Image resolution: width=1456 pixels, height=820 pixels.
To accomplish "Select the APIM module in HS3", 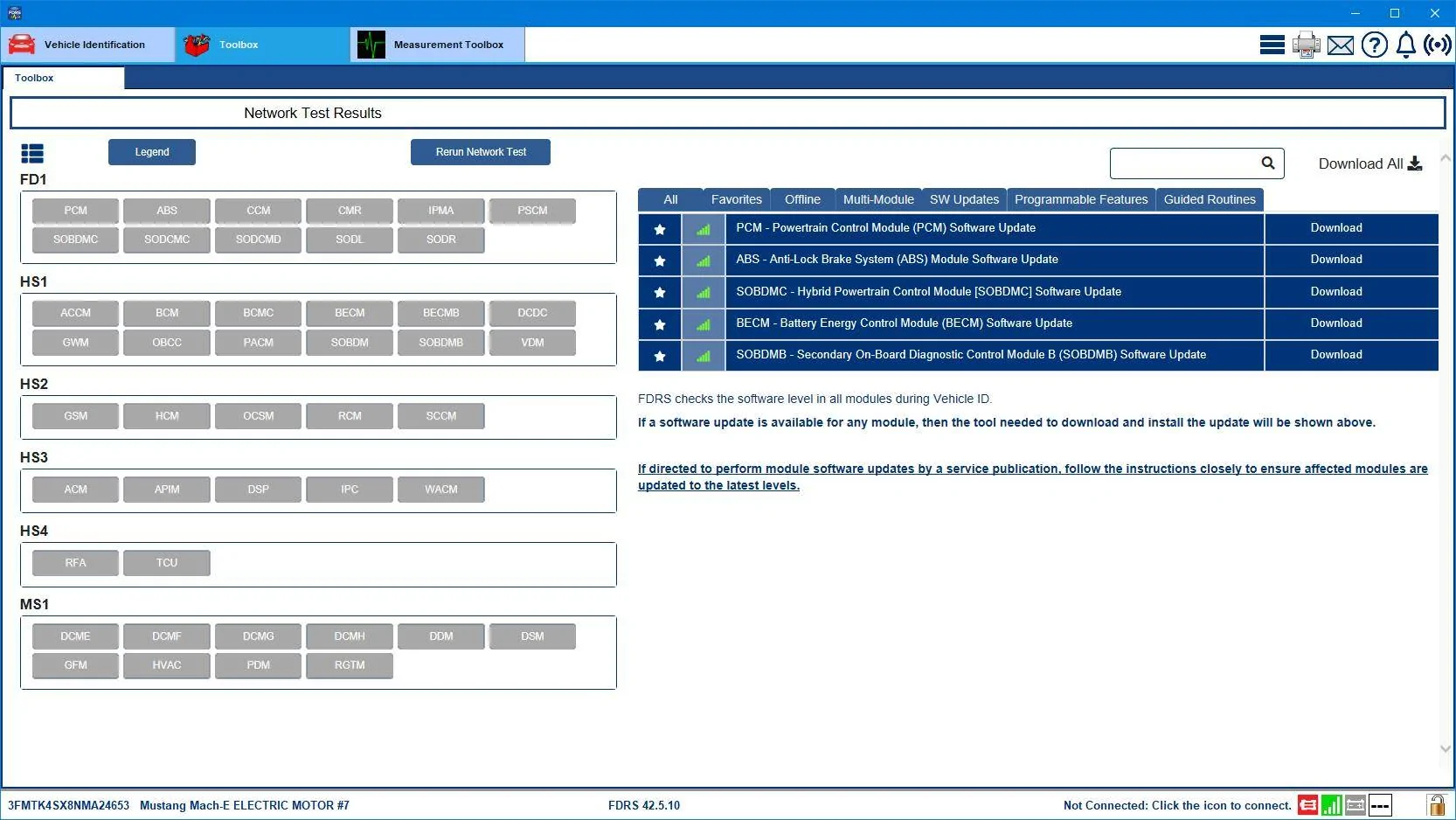I will tap(167, 490).
